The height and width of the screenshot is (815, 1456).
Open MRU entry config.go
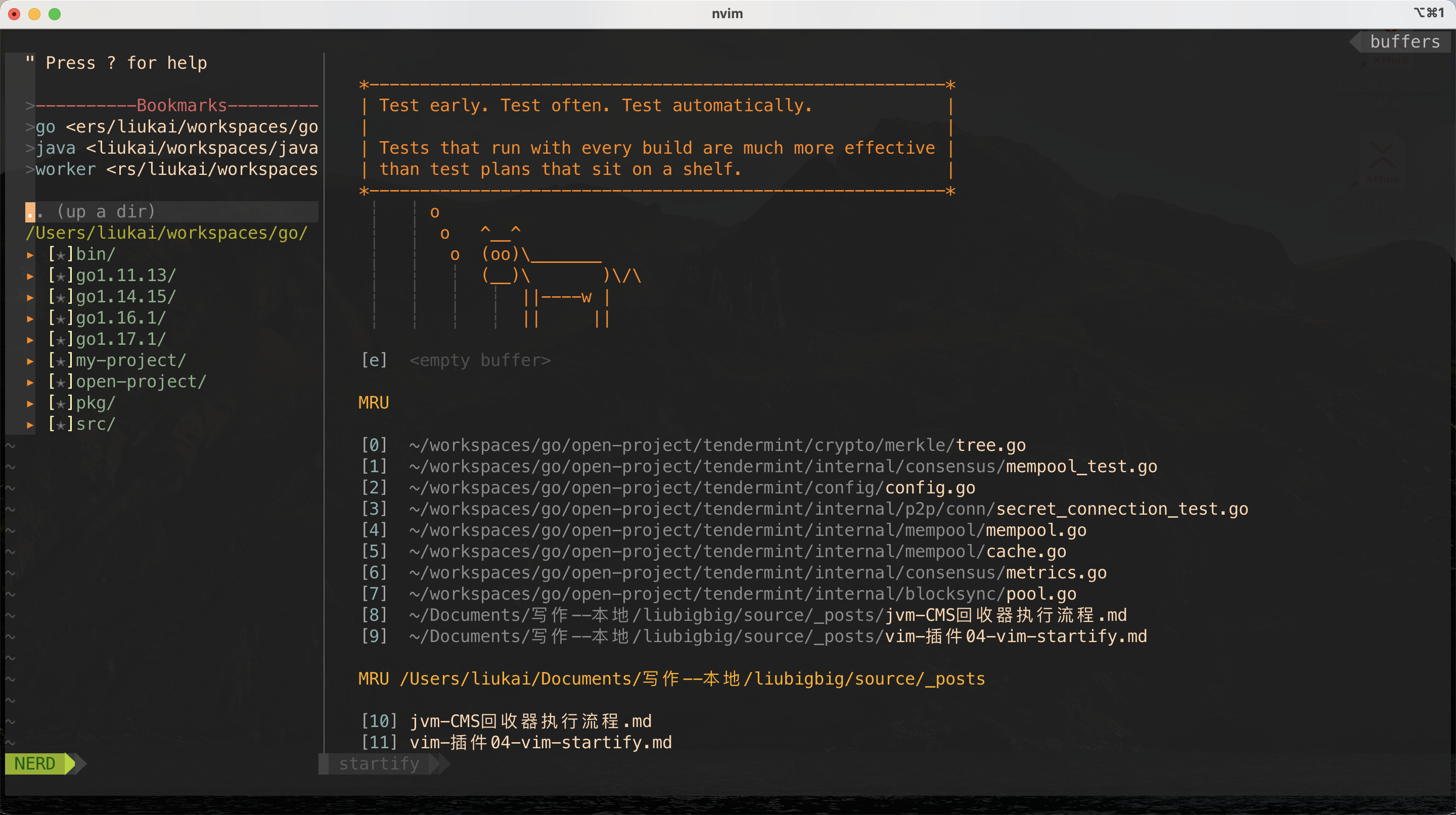point(668,488)
